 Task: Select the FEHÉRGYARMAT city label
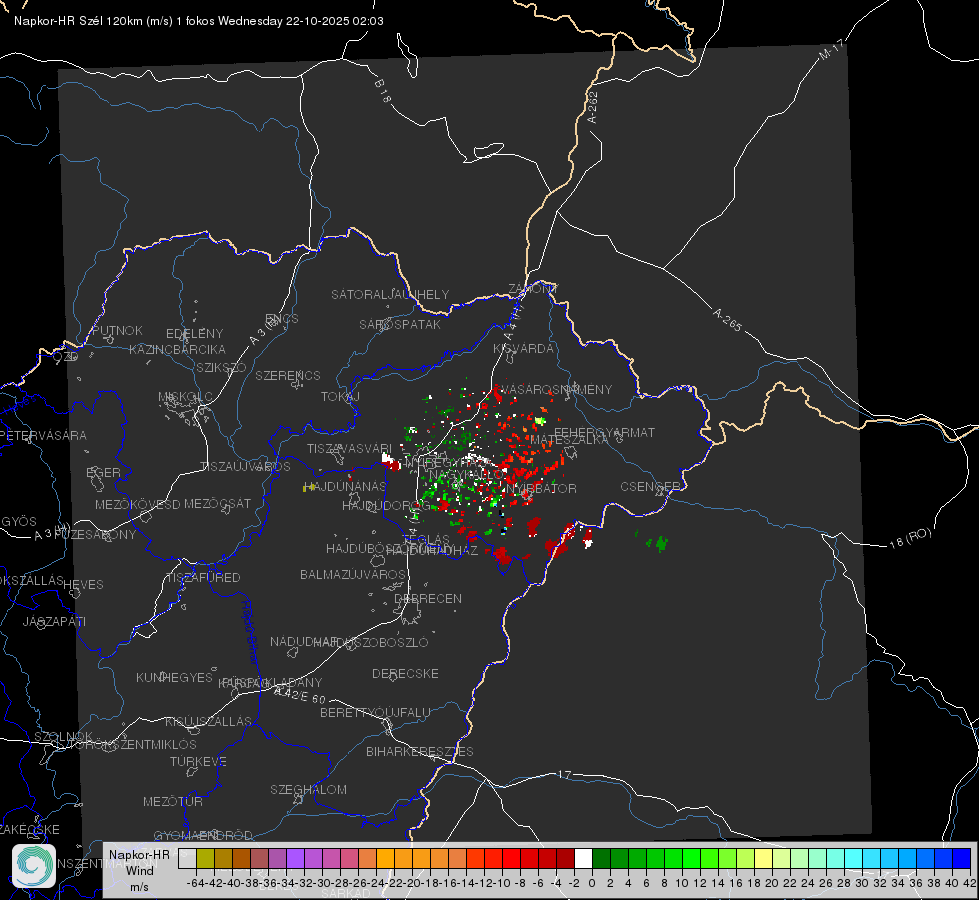(x=604, y=432)
